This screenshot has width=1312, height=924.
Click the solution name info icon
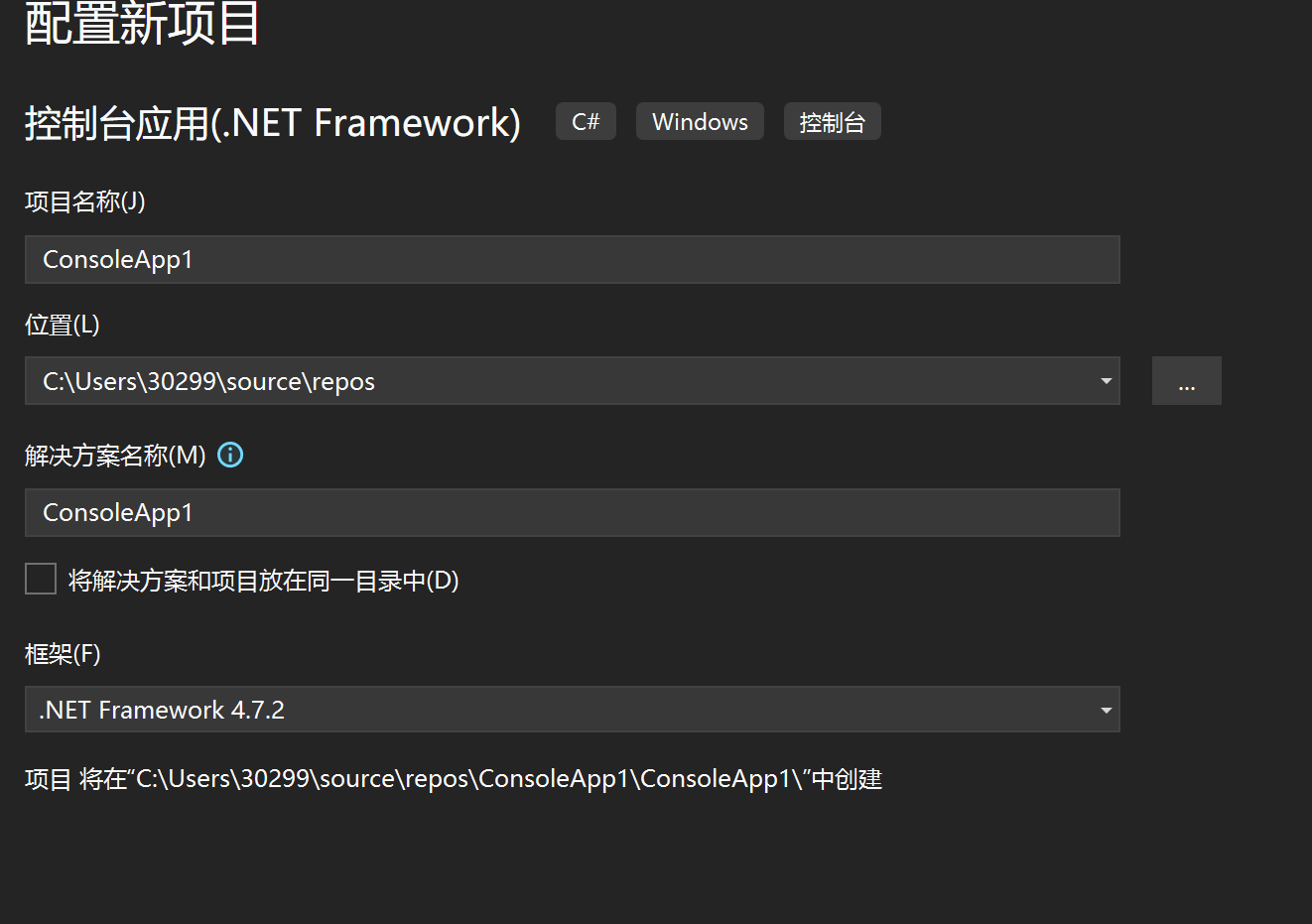[230, 456]
